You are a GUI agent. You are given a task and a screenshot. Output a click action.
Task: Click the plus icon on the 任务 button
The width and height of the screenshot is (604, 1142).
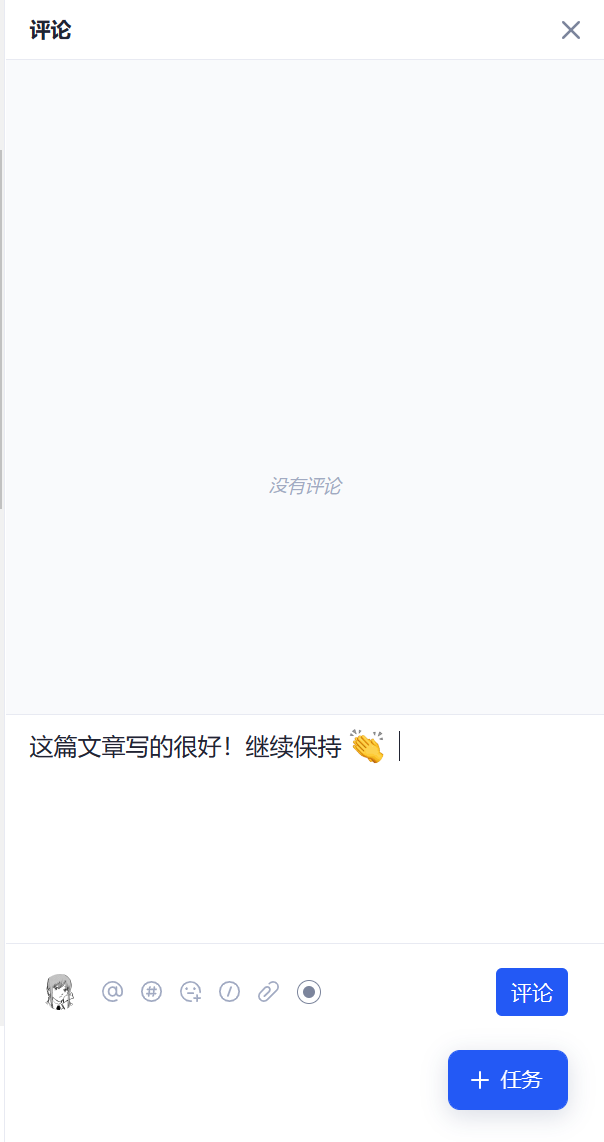click(479, 1080)
